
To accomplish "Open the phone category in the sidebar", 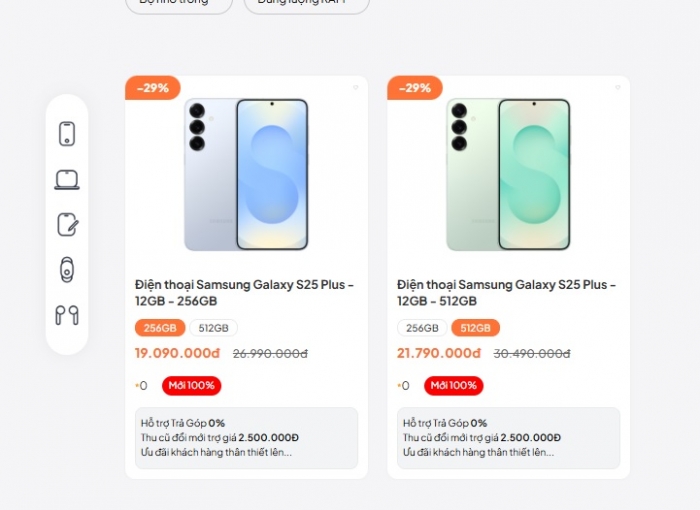I will click(67, 134).
